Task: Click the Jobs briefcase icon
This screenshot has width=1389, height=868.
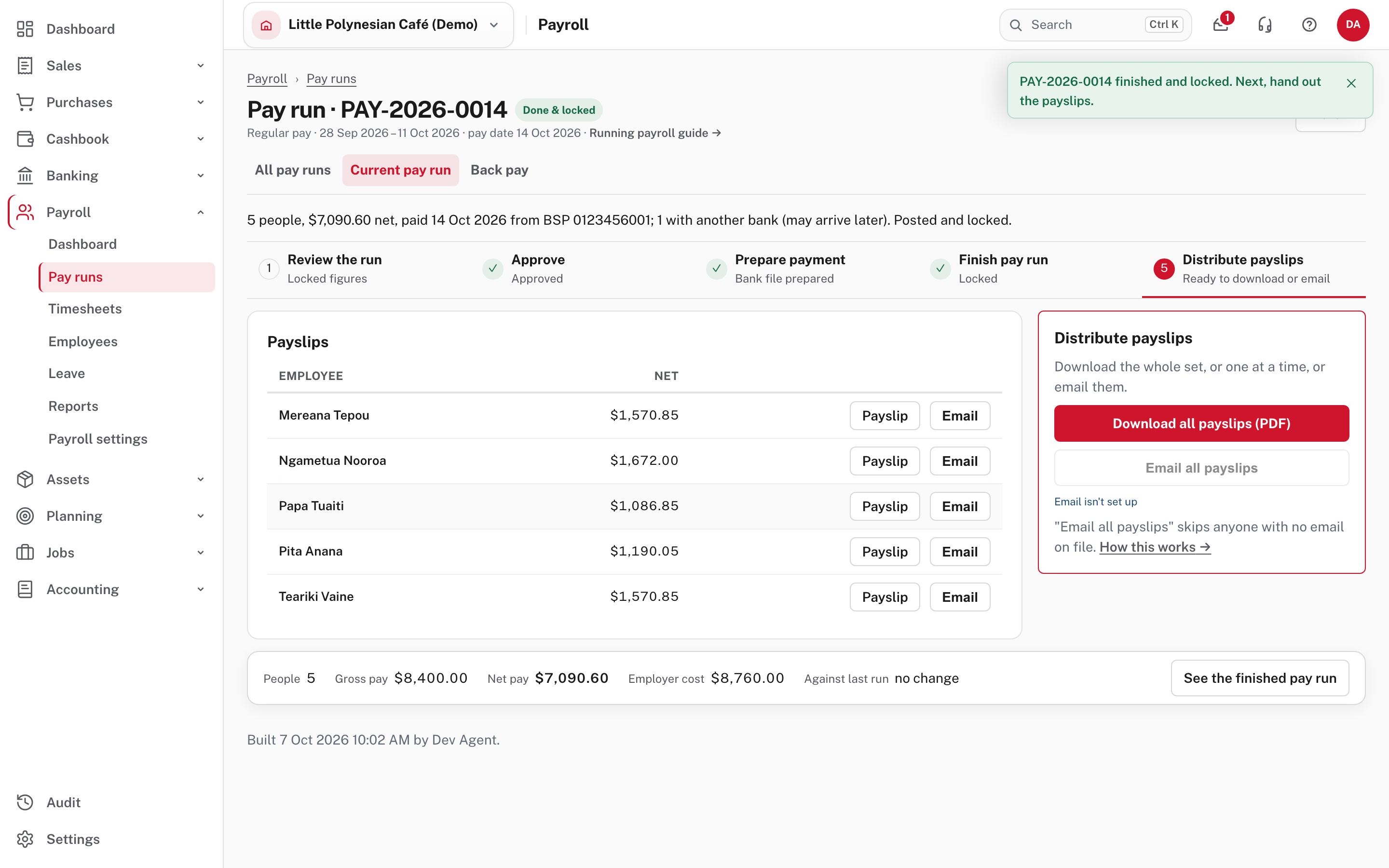Action: point(25,553)
